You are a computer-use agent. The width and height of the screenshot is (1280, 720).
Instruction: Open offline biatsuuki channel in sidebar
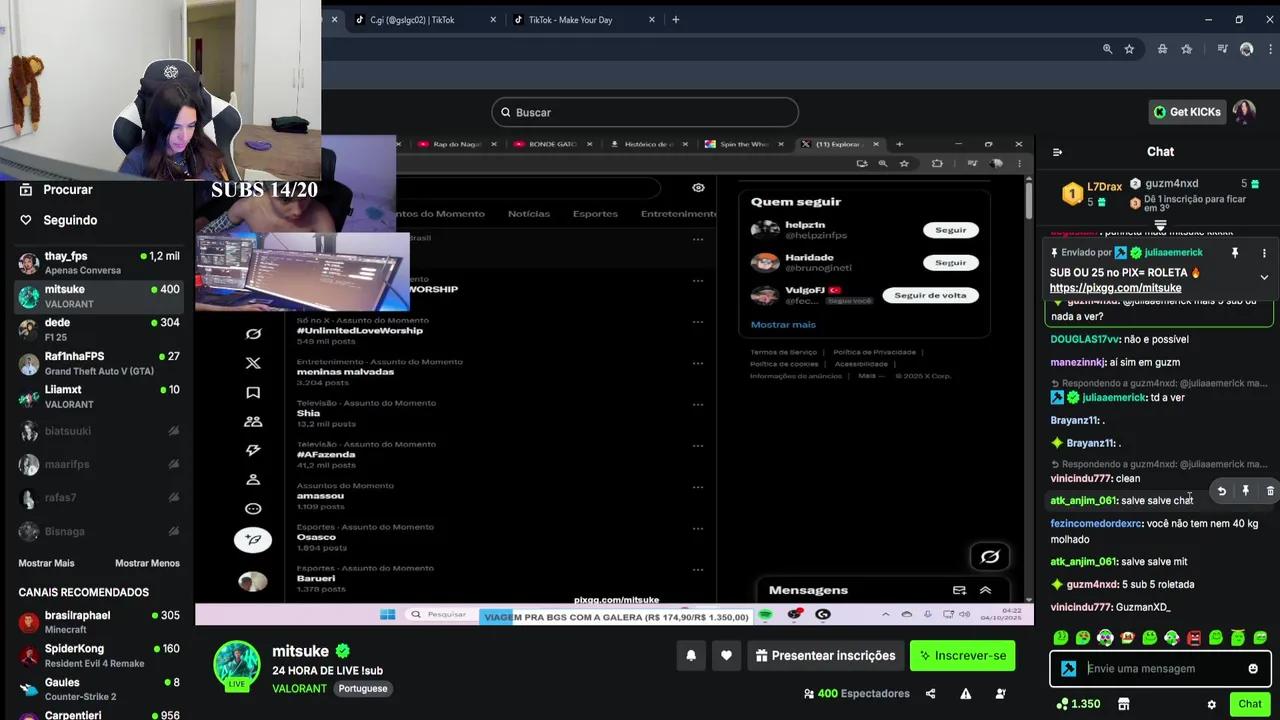click(x=98, y=431)
